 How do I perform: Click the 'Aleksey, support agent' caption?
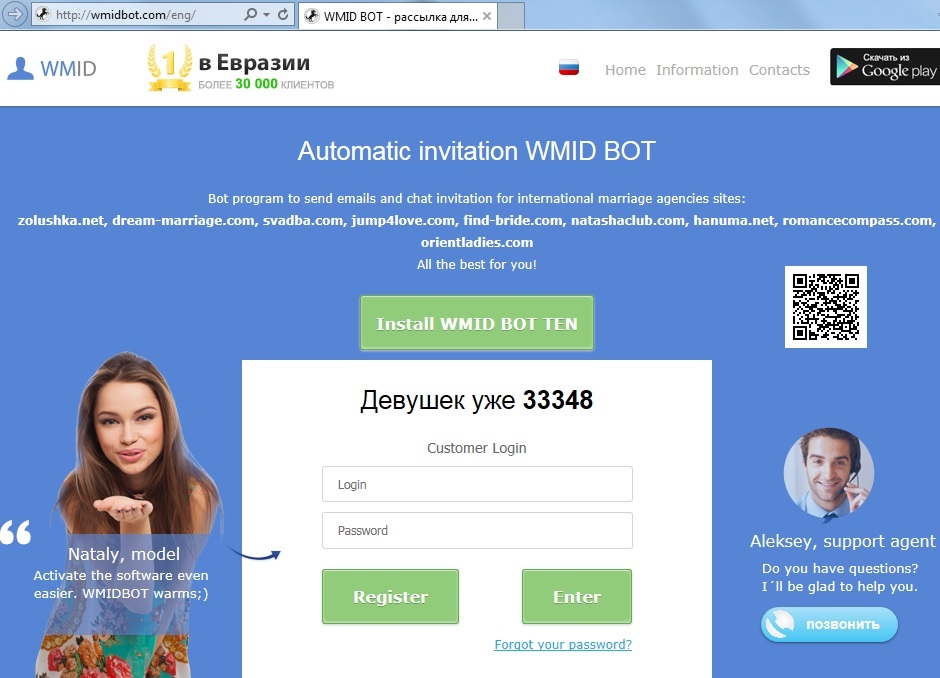point(842,541)
